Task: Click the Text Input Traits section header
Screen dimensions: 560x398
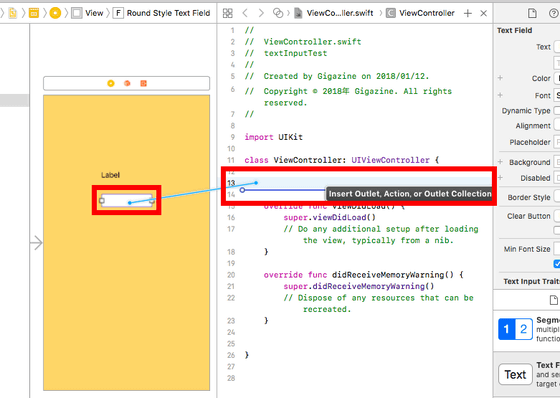Action: [x=531, y=282]
